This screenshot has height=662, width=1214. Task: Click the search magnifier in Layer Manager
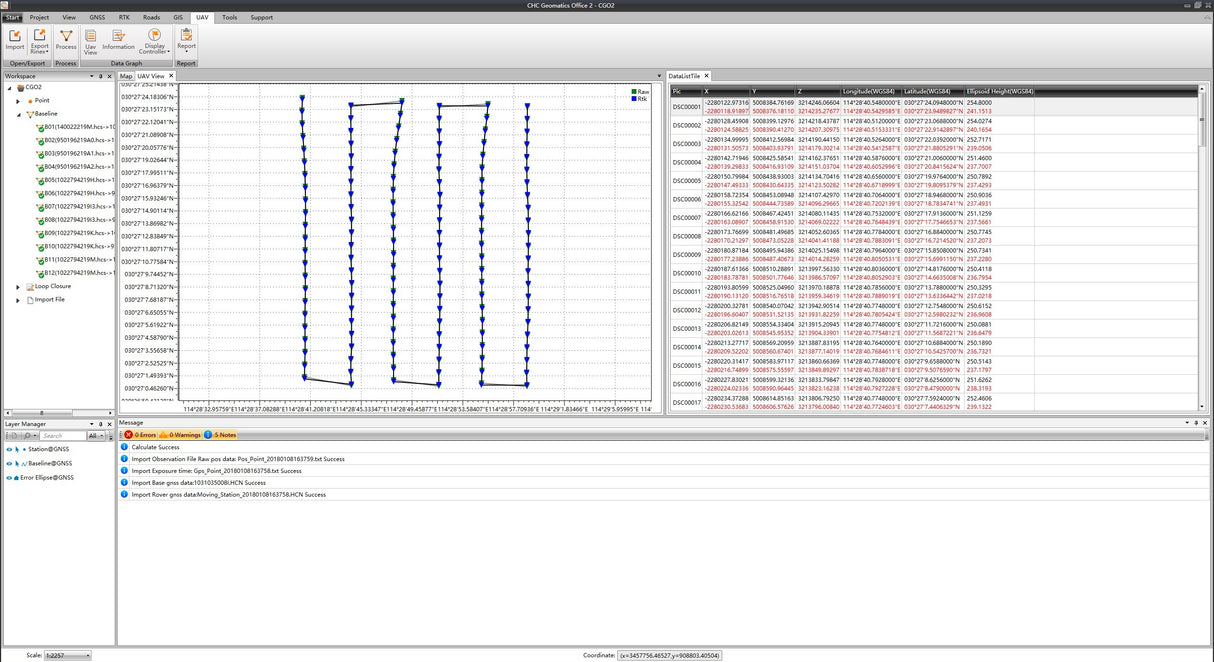pos(28,436)
